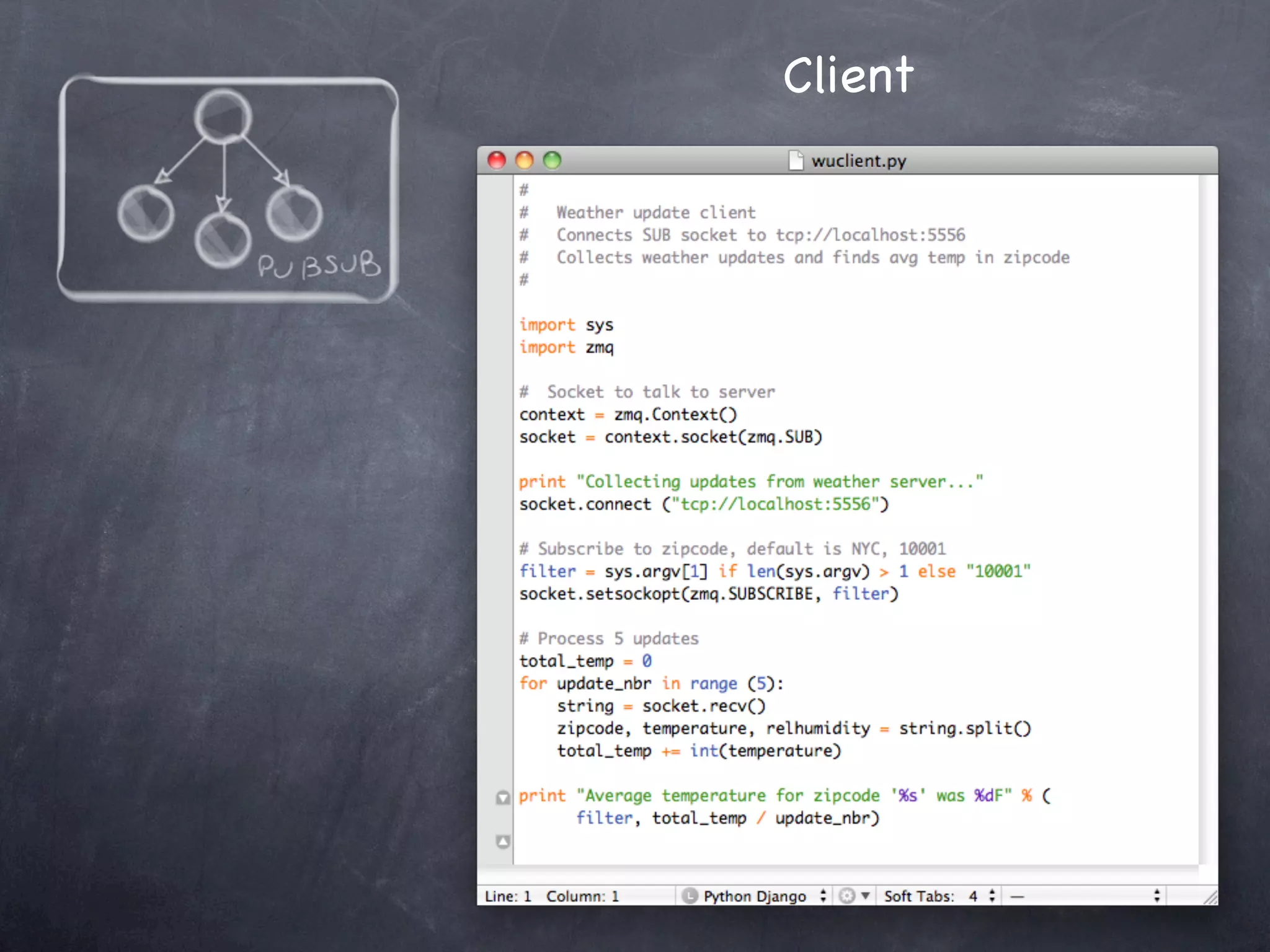The width and height of the screenshot is (1270, 952).
Task: Click the folding up-arrow marker in gutter
Action: 503,841
